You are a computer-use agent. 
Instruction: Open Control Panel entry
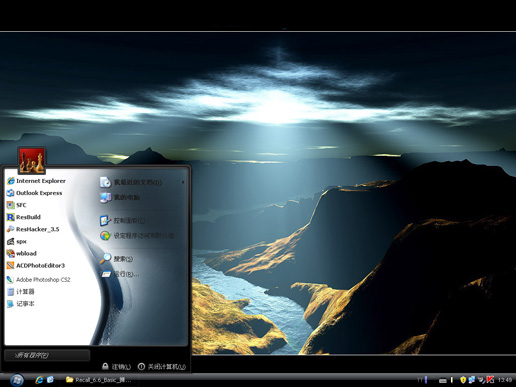(122, 220)
